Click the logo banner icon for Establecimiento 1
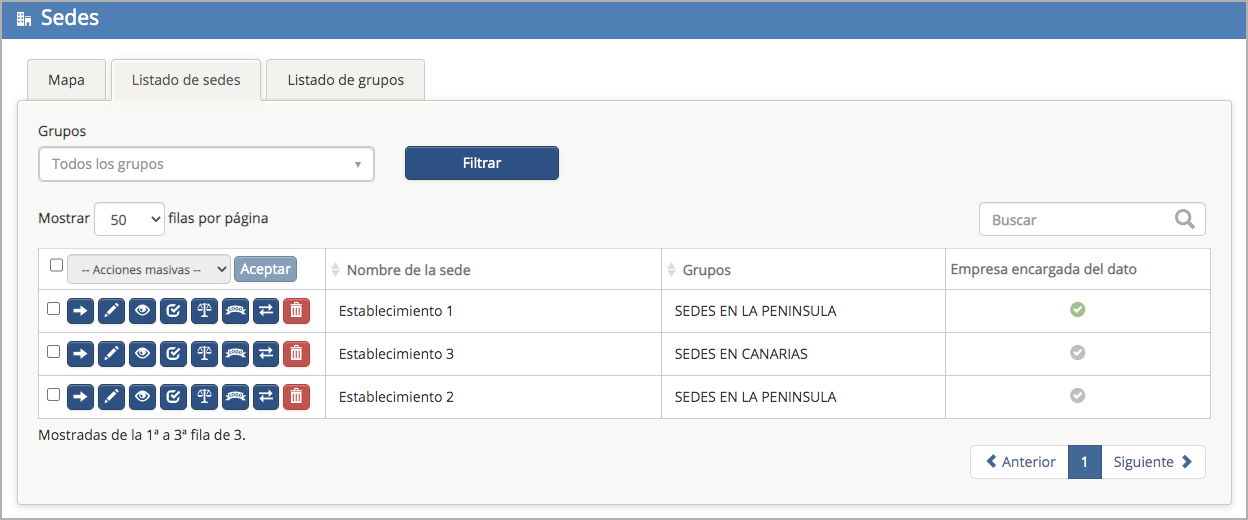This screenshot has height=520, width=1248. pyautogui.click(x=235, y=311)
